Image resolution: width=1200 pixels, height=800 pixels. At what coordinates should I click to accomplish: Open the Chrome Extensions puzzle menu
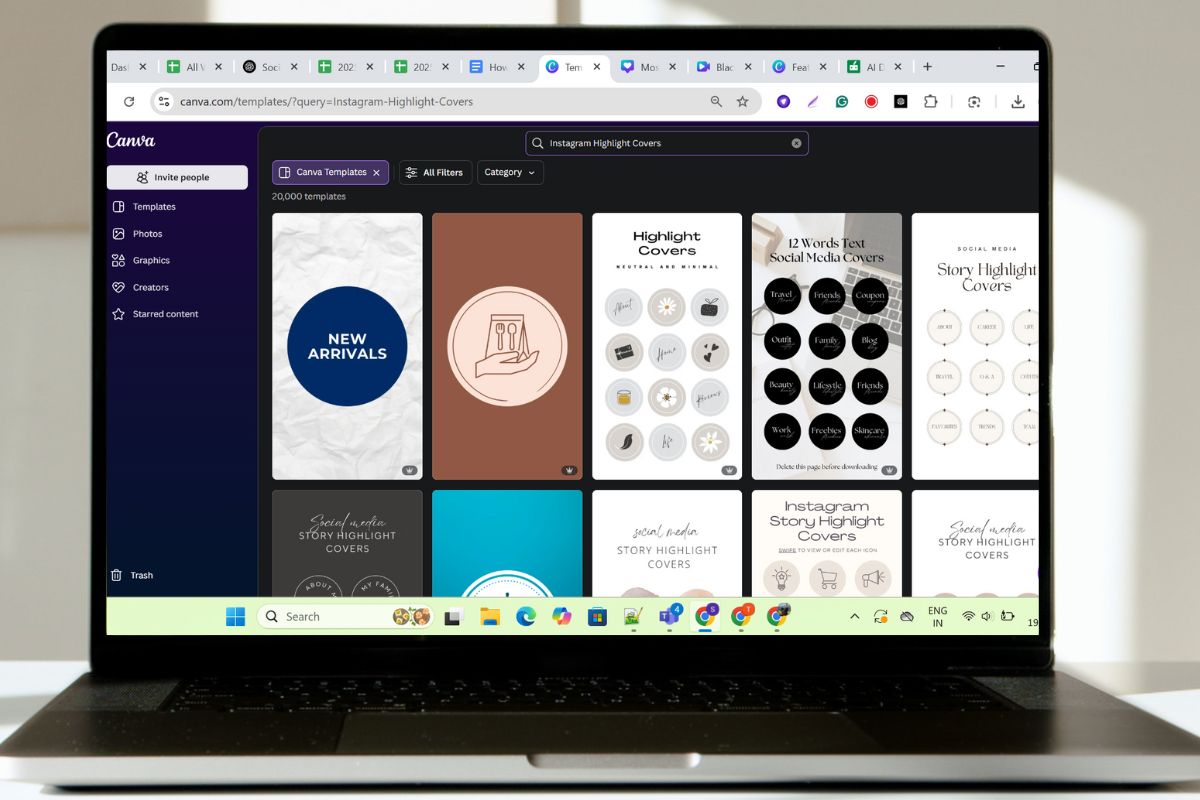pos(930,101)
